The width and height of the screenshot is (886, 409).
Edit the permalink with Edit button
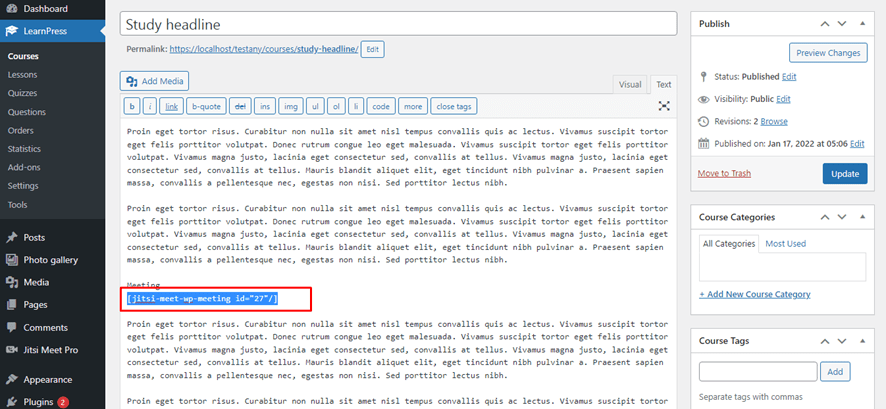372,49
